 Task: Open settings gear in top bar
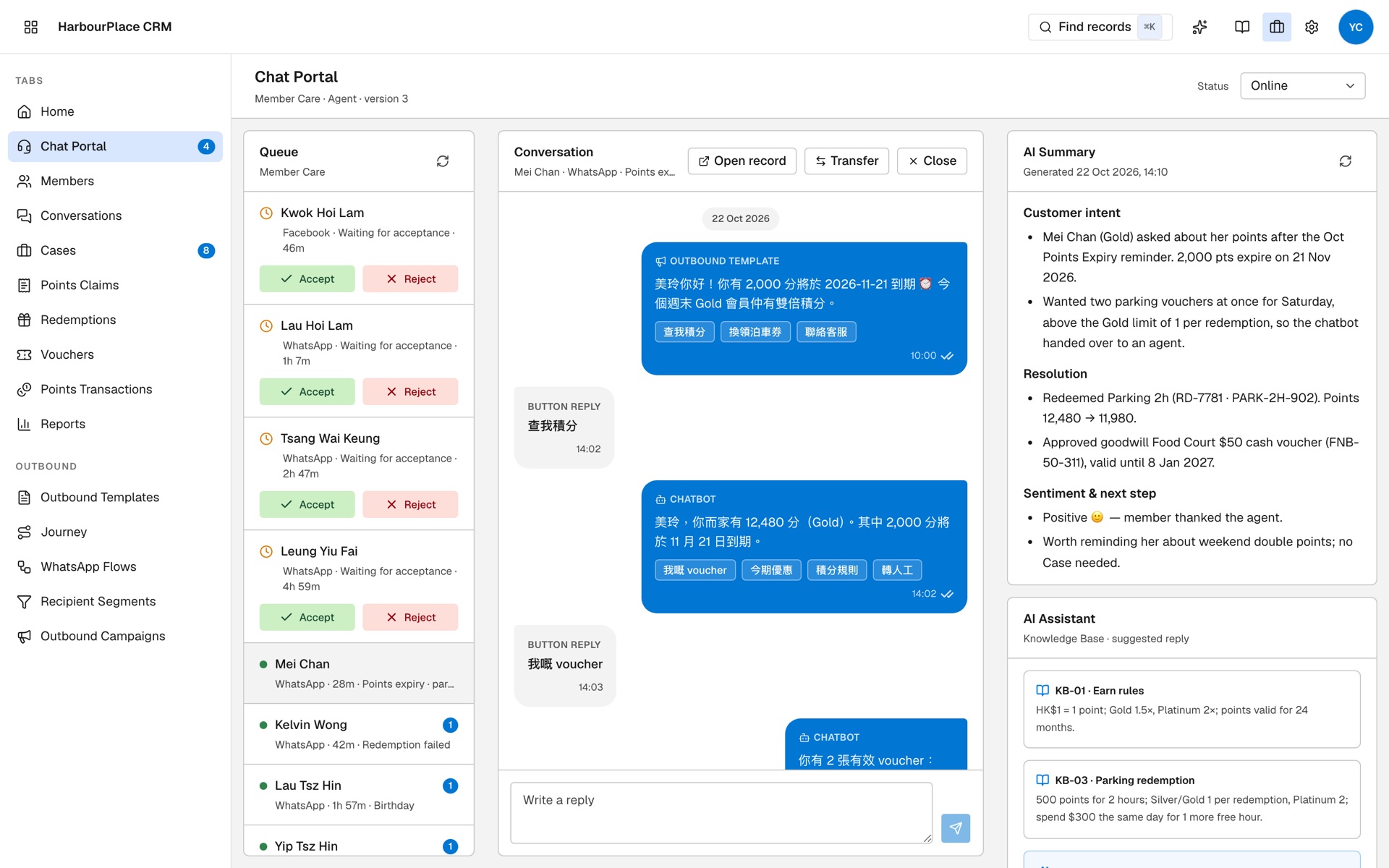pos(1311,27)
